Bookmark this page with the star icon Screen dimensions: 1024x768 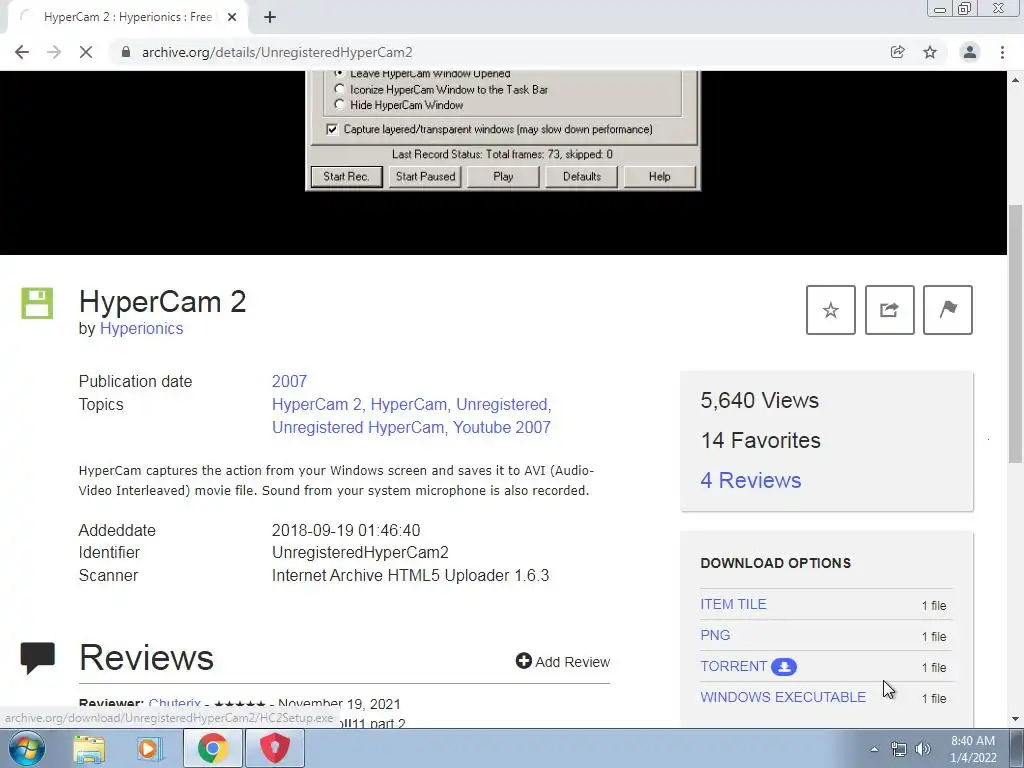pos(930,52)
